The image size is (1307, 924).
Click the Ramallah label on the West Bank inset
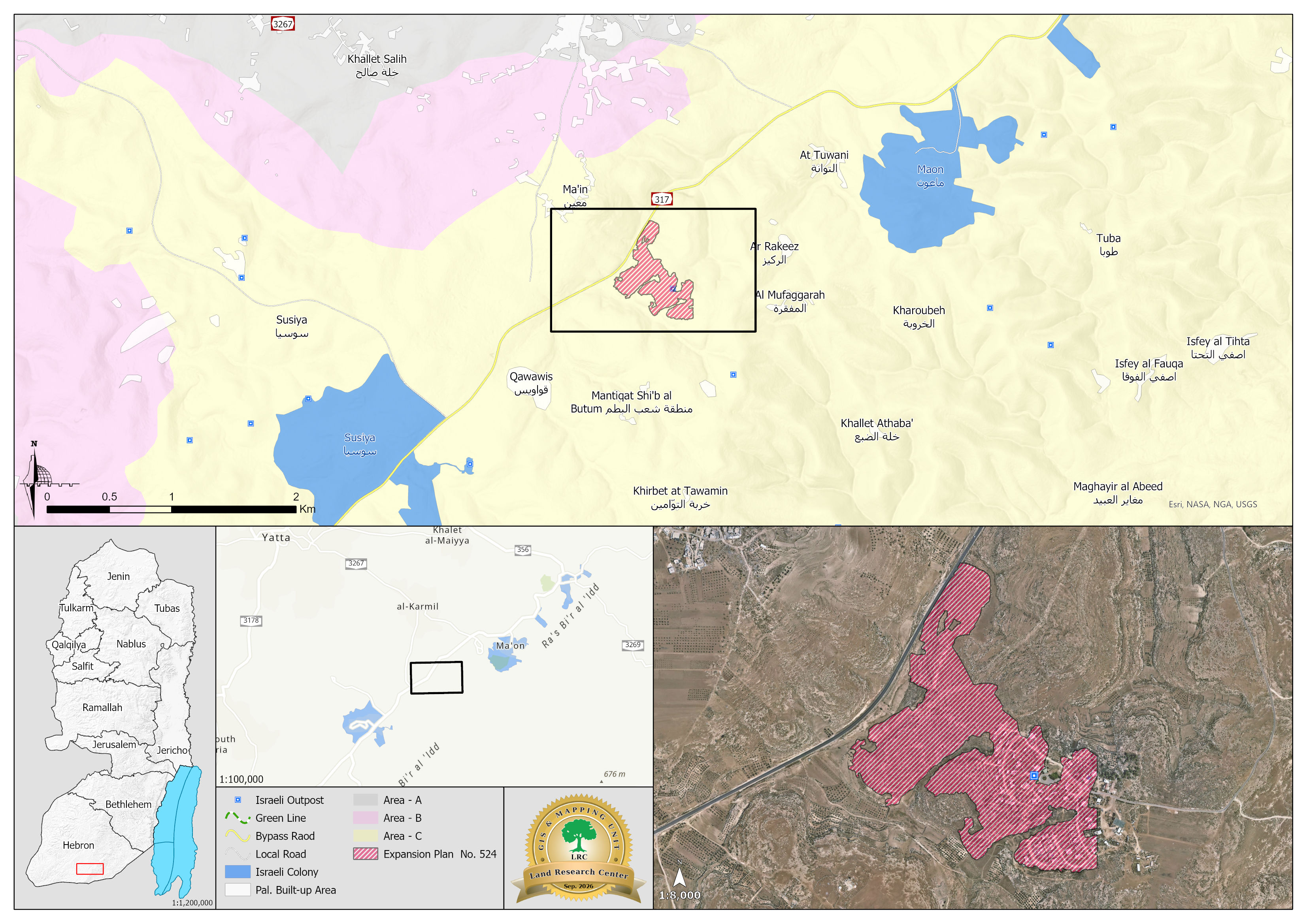(x=102, y=708)
